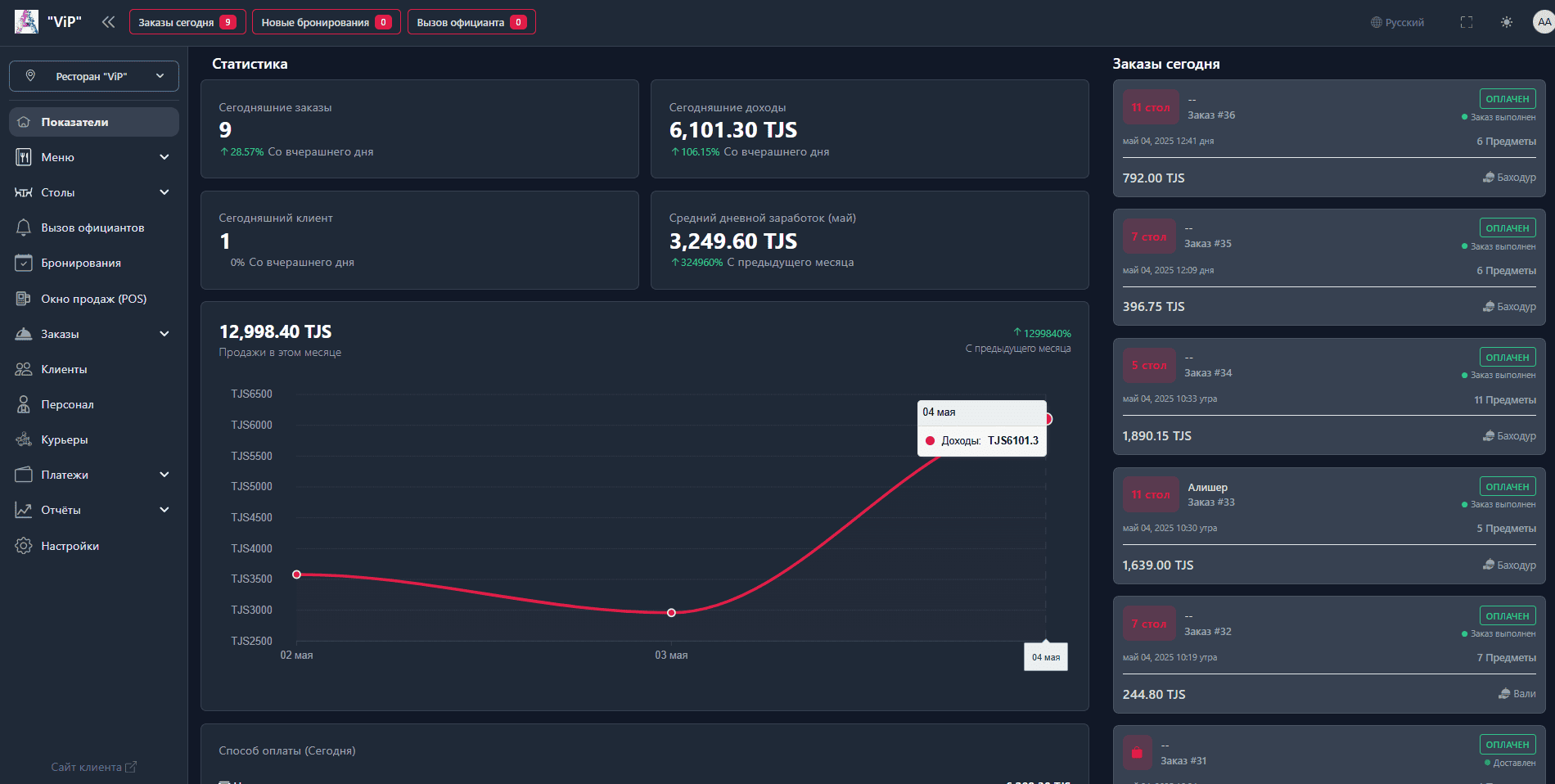The height and width of the screenshot is (784, 1555).
Task: Open Окно продаж (POS) menu item
Action: [94, 299]
